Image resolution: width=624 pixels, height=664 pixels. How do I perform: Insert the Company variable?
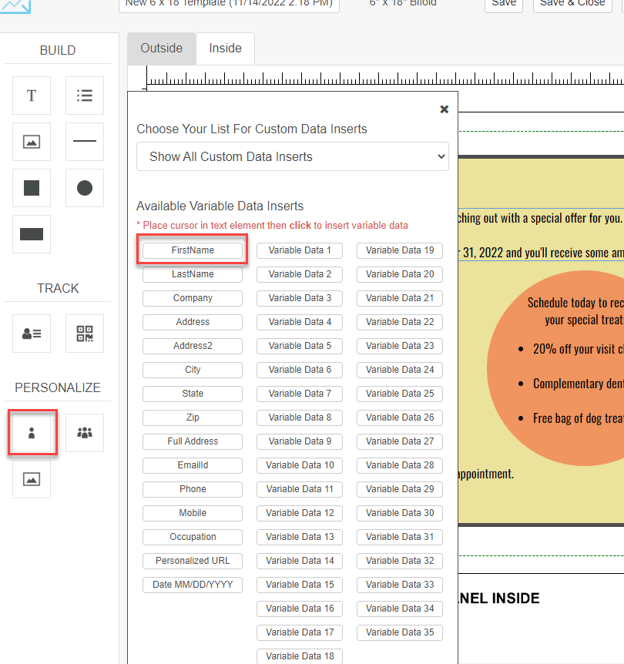[193, 298]
